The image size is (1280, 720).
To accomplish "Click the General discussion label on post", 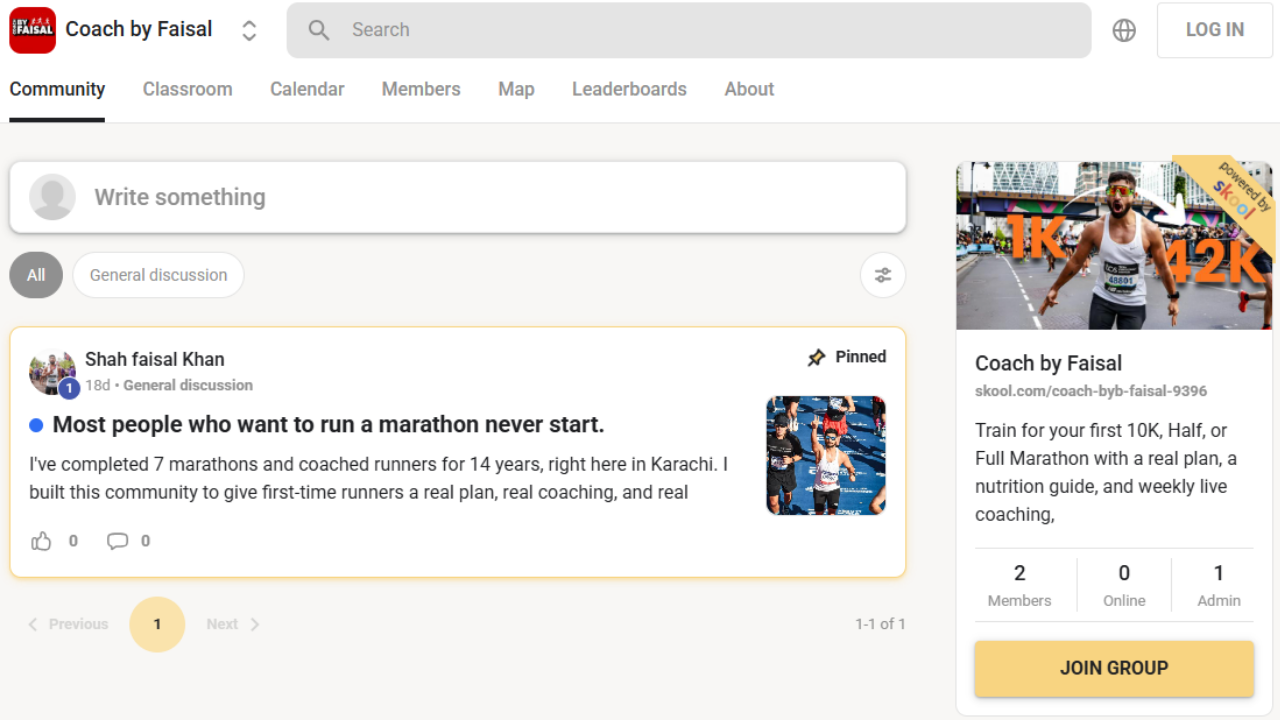I will 188,385.
